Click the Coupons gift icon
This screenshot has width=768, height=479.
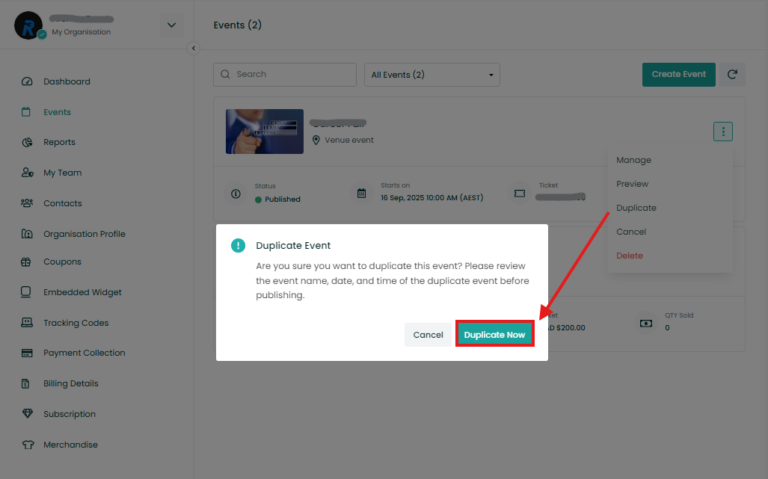(26, 262)
